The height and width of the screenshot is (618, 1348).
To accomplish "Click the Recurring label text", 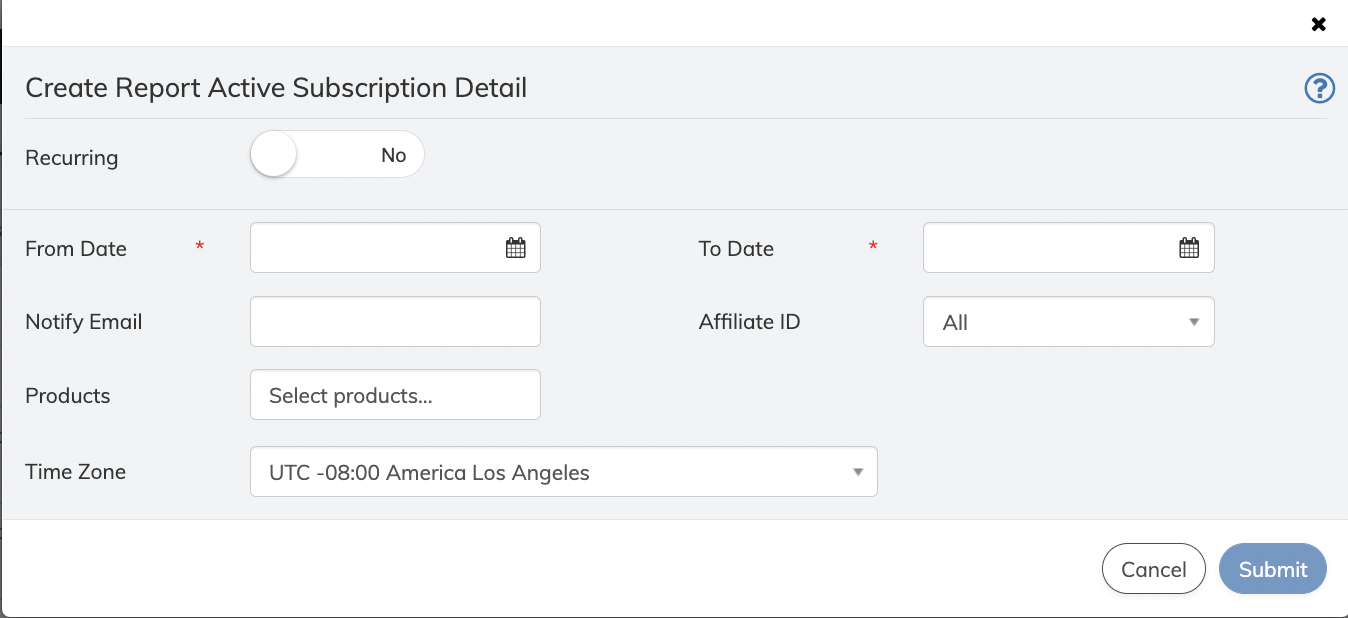I will [72, 158].
